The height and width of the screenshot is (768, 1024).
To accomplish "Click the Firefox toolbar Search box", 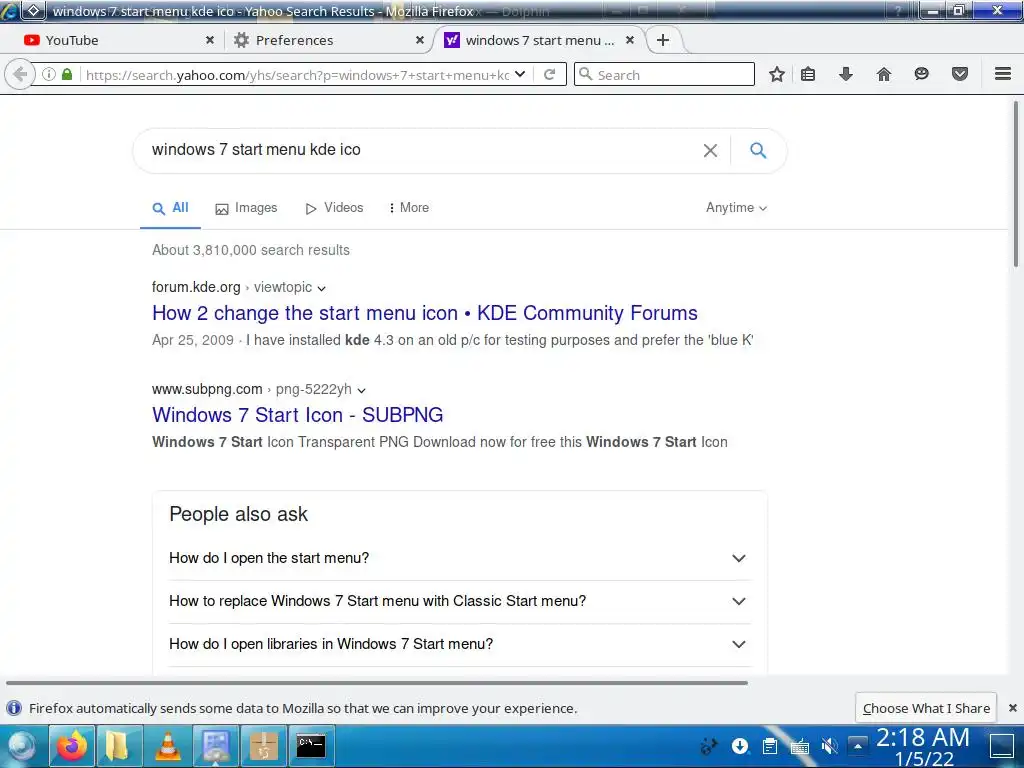I will tap(664, 74).
